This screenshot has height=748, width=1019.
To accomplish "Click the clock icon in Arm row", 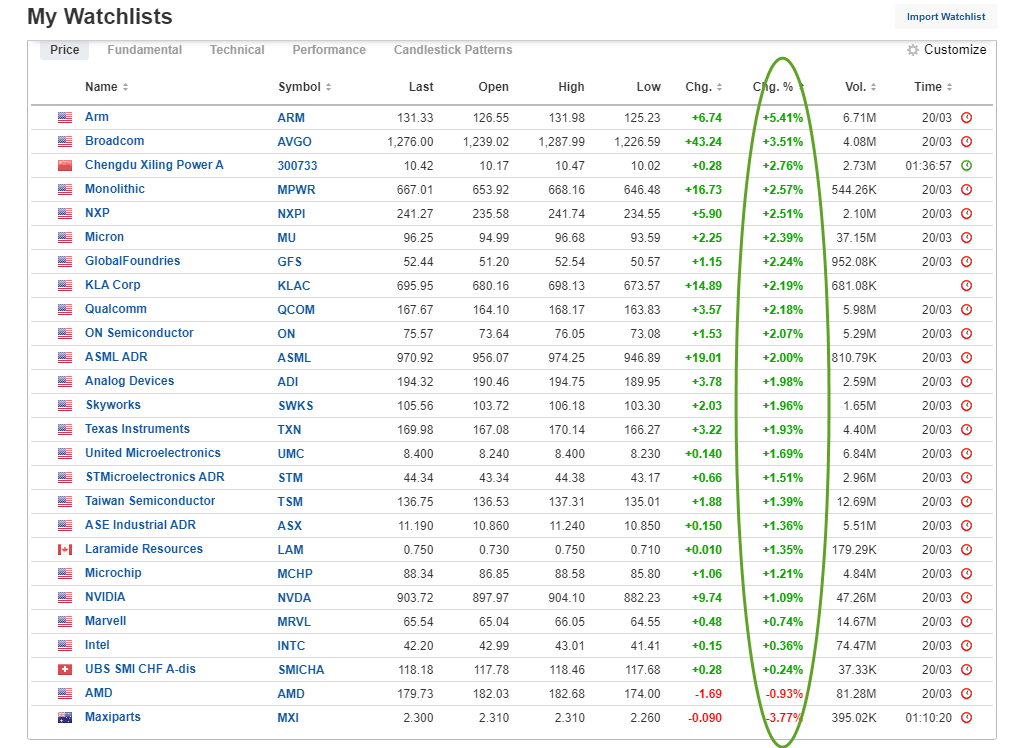I will coord(966,118).
